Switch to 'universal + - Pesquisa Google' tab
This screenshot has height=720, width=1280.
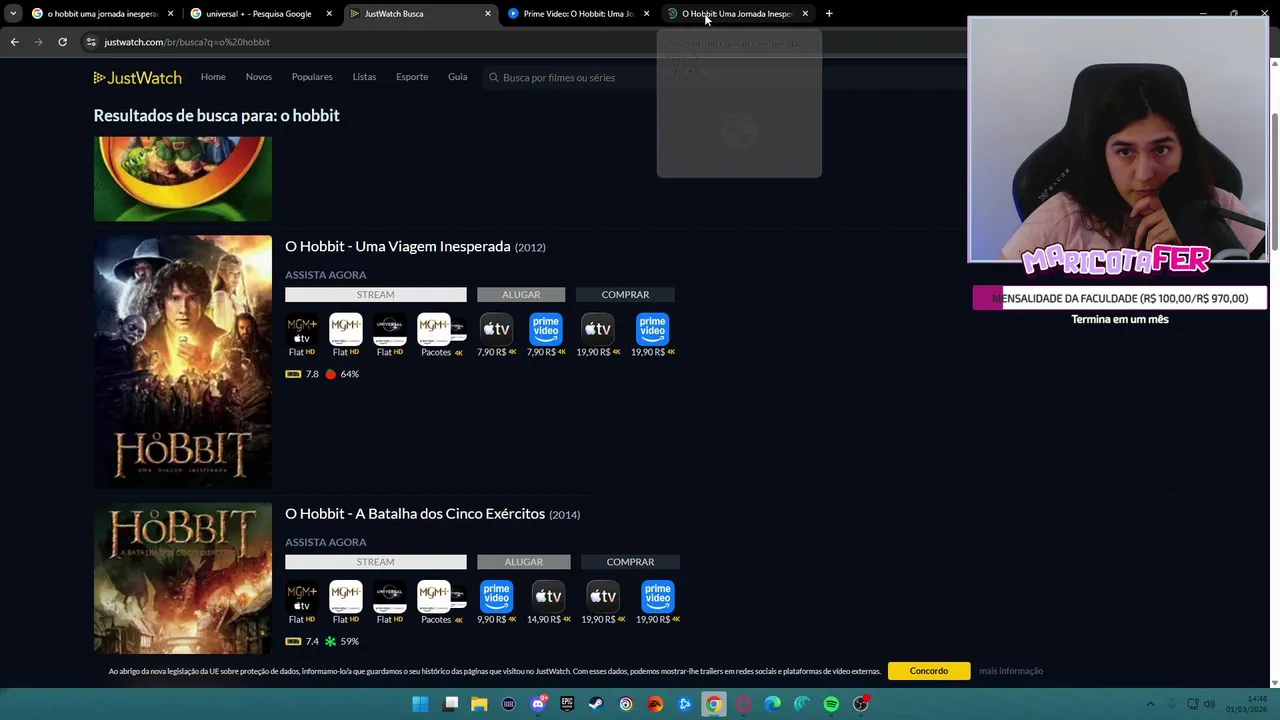tap(258, 14)
